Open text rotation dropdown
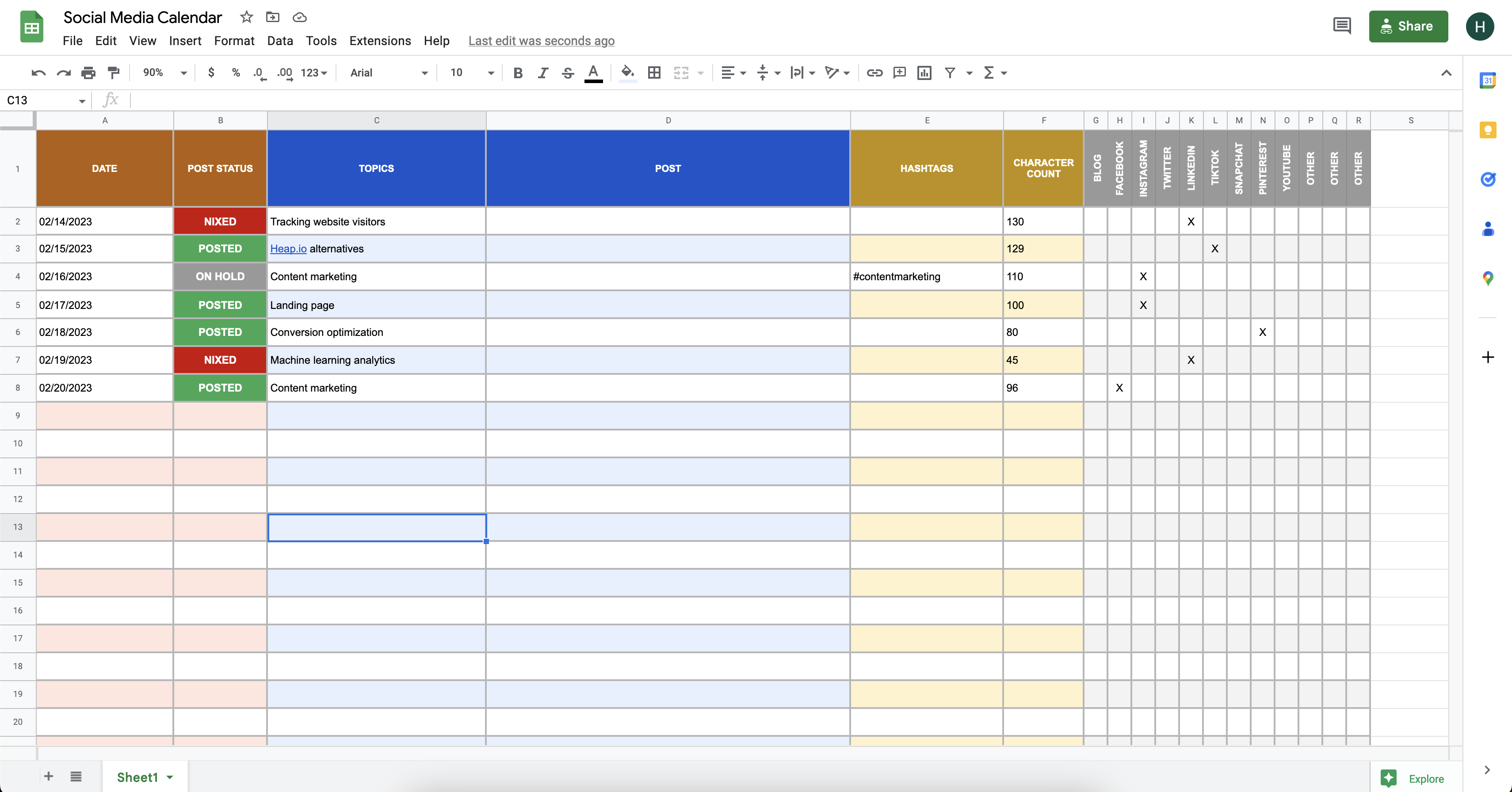Viewport: 1512px width, 792px height. click(837, 73)
